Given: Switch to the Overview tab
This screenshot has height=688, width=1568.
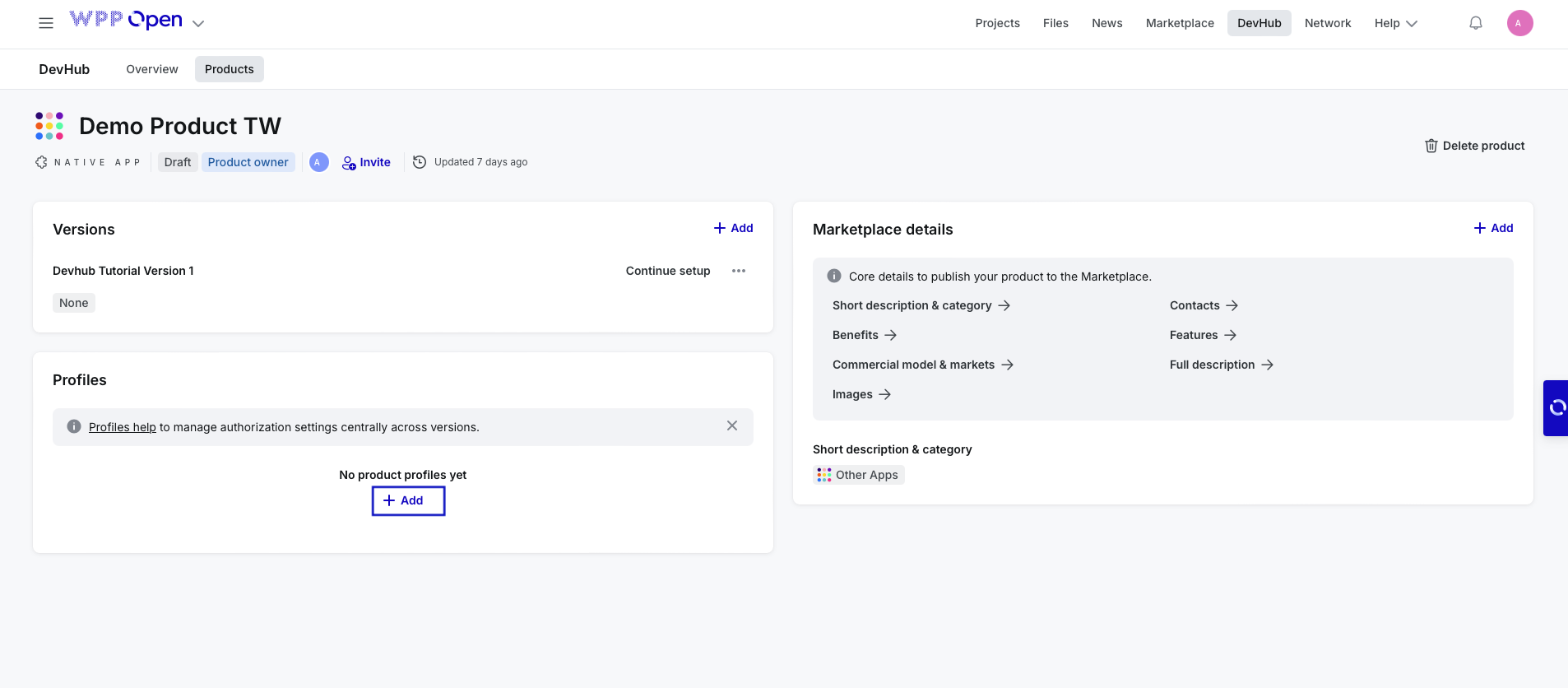Looking at the screenshot, I should [x=152, y=69].
